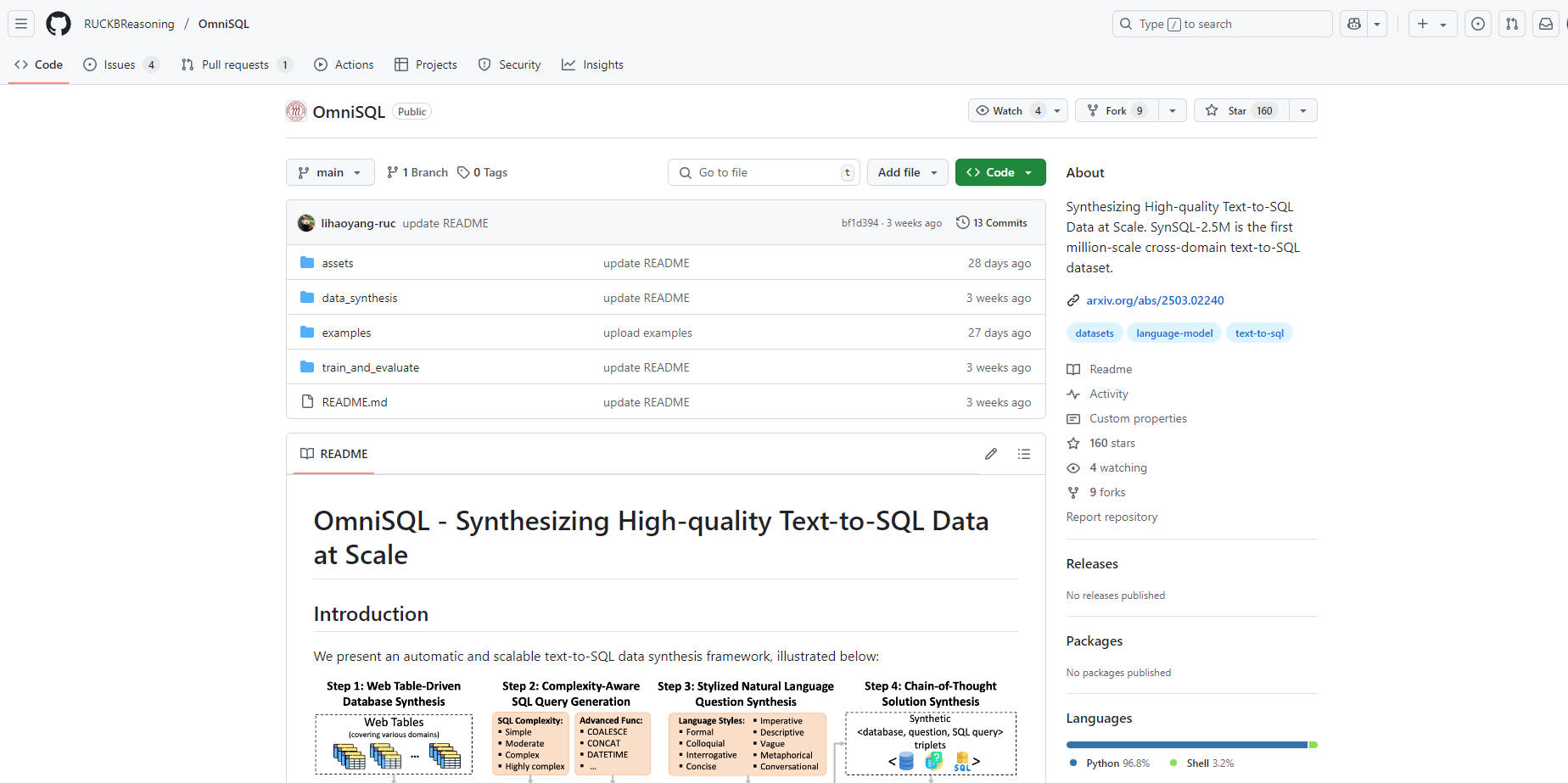Viewport: 1568px width, 783px height.
Task: Select the README tab heading
Action: (x=334, y=454)
